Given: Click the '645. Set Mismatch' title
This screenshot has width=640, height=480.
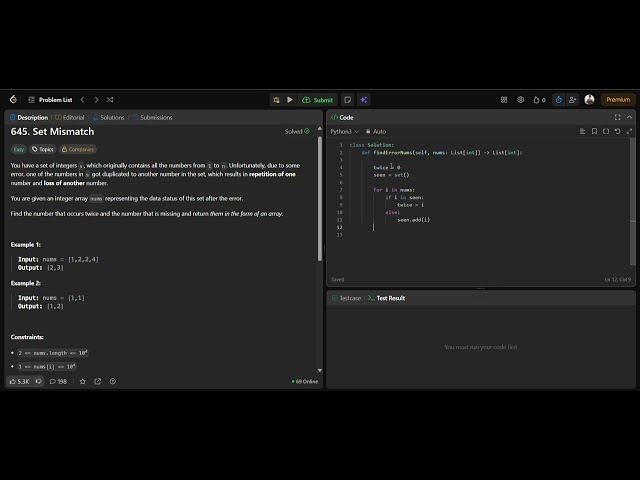Looking at the screenshot, I should [x=52, y=131].
